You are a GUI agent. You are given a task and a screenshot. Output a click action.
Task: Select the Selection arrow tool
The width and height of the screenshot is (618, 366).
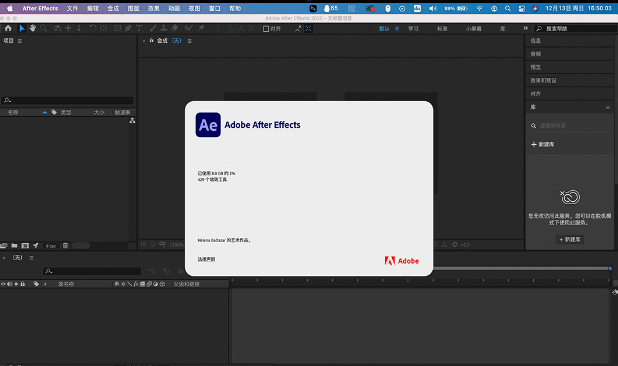(22, 28)
